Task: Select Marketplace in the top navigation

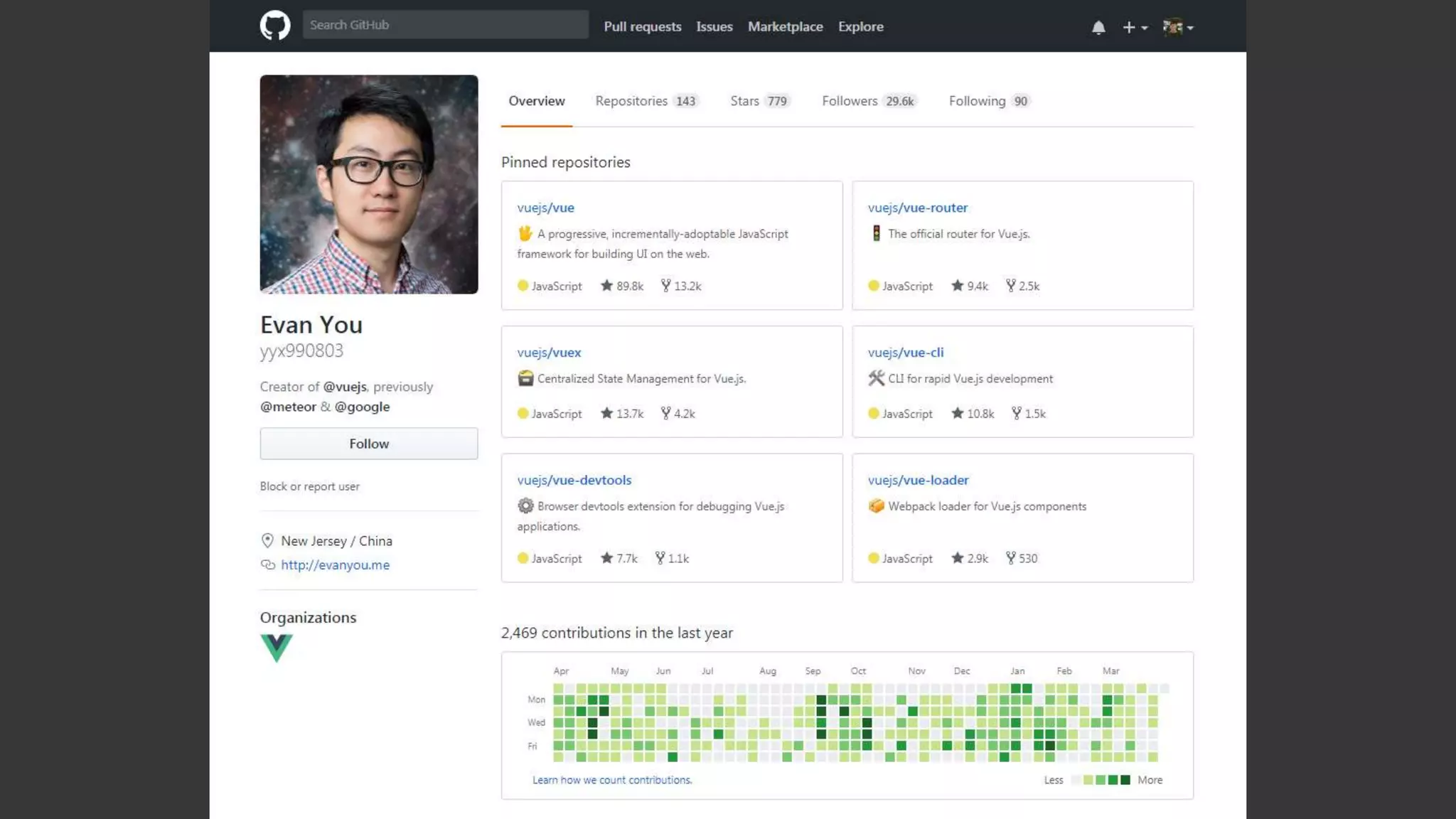Action: coord(785,26)
